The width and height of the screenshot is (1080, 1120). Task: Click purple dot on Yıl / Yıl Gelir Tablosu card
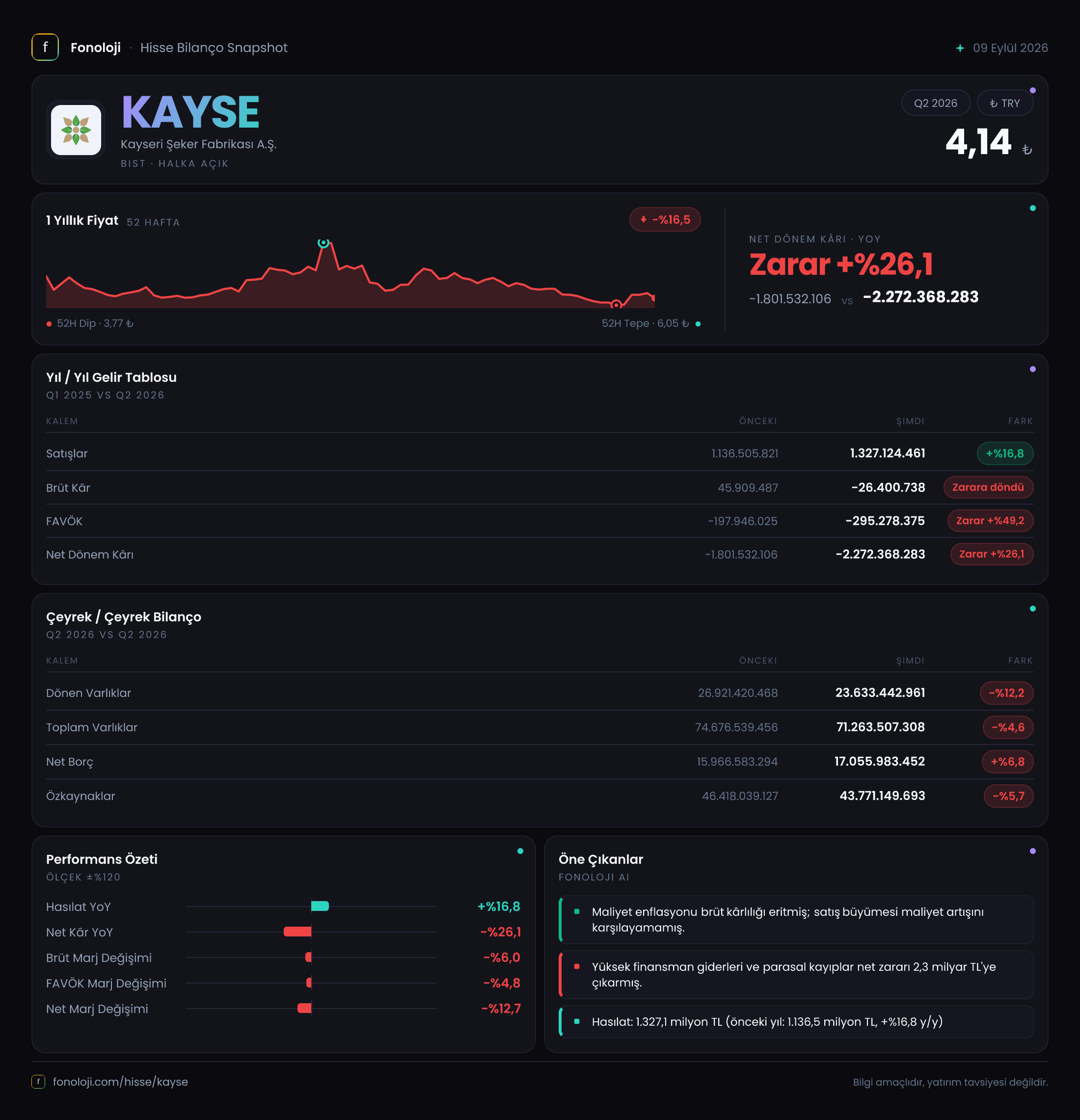coord(1032,369)
